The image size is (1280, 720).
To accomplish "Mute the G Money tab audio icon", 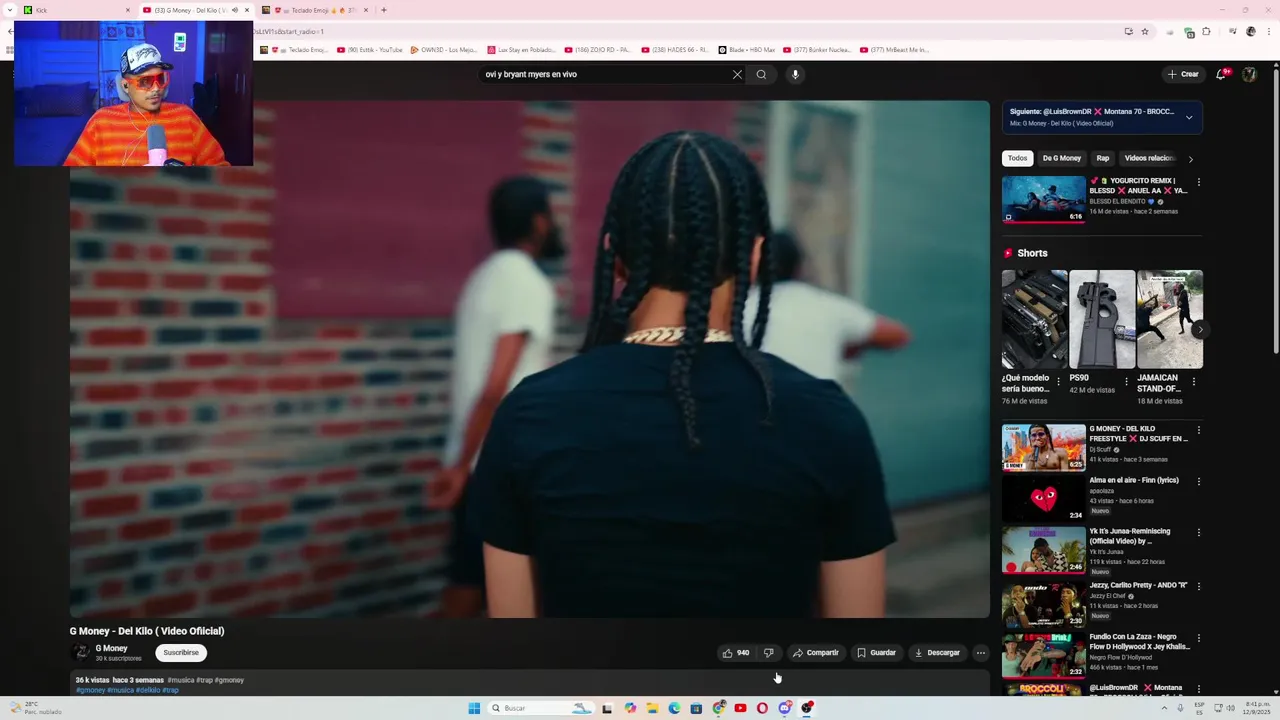I will point(234,10).
